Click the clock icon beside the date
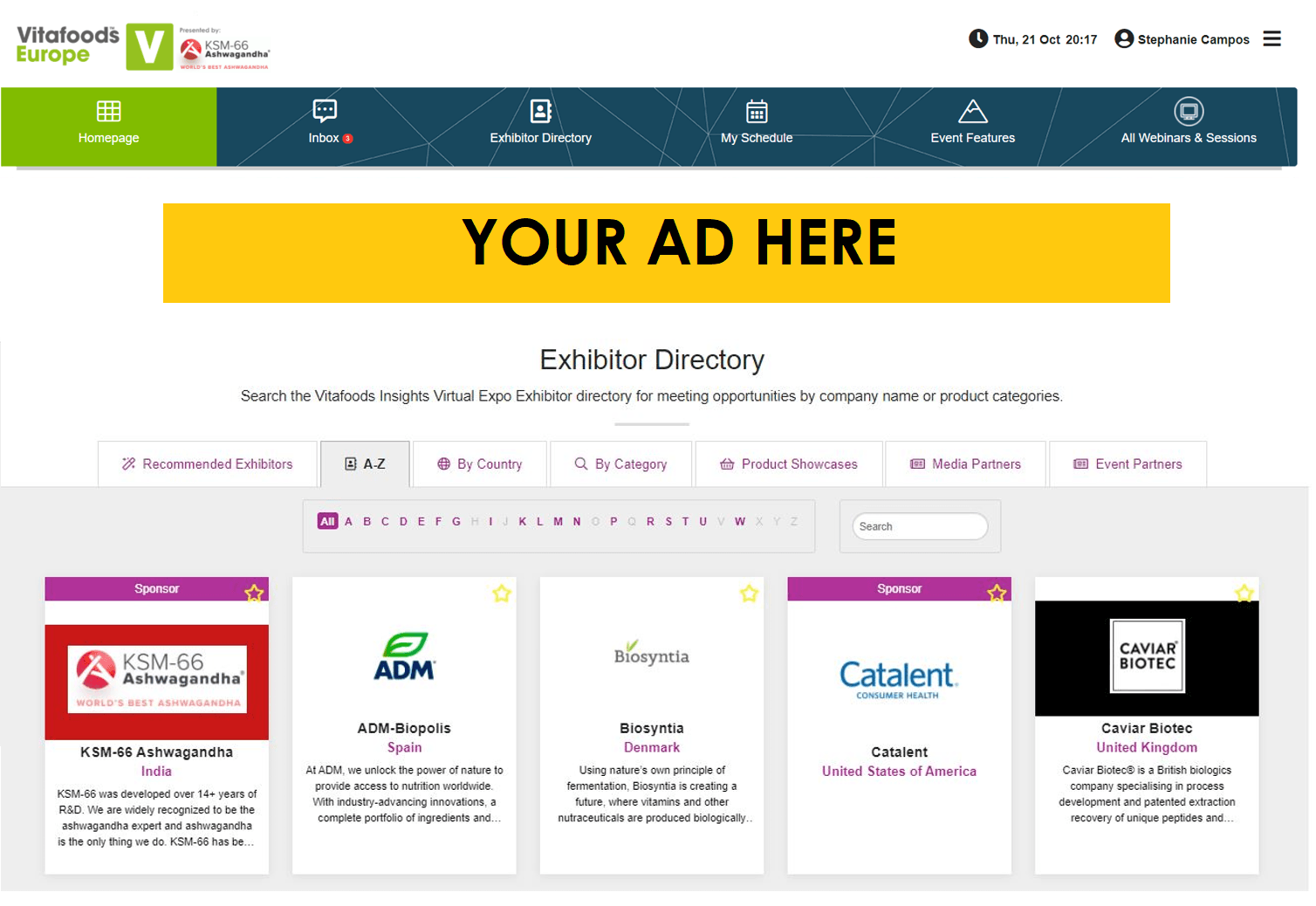Screen dimensions: 1316x906 pyautogui.click(x=978, y=38)
